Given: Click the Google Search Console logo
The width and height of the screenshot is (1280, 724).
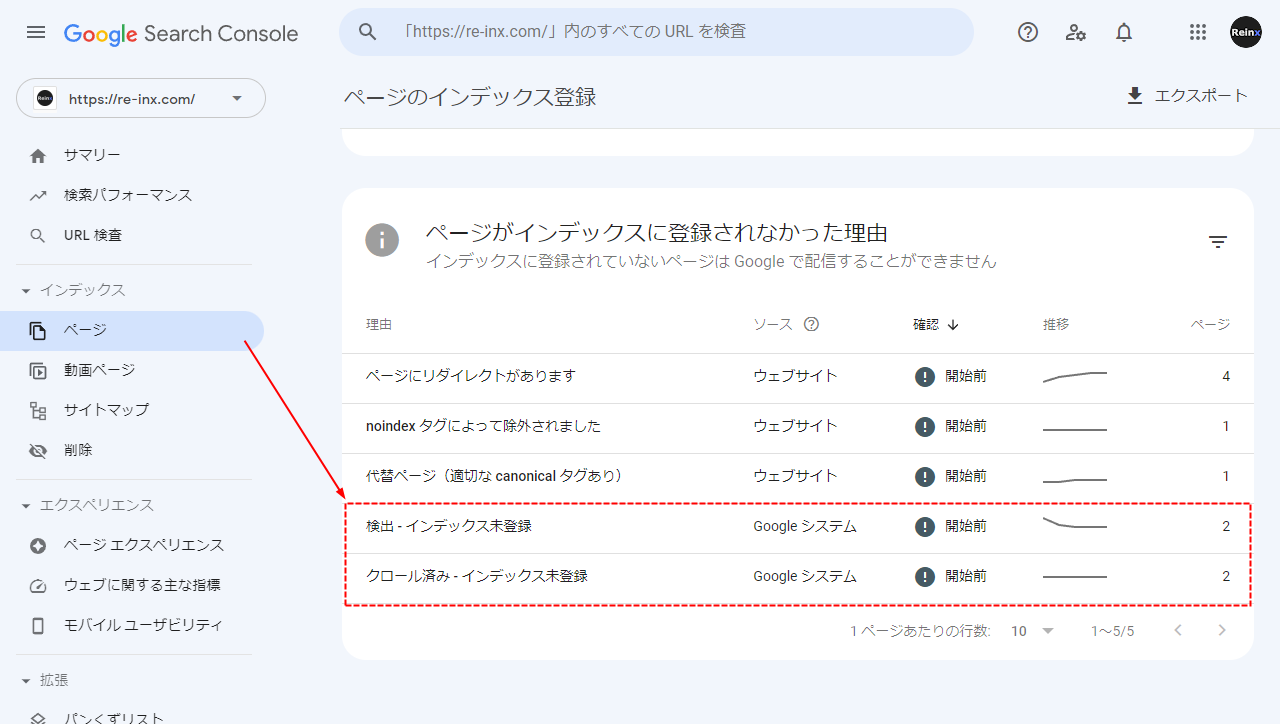Looking at the screenshot, I should 181,33.
